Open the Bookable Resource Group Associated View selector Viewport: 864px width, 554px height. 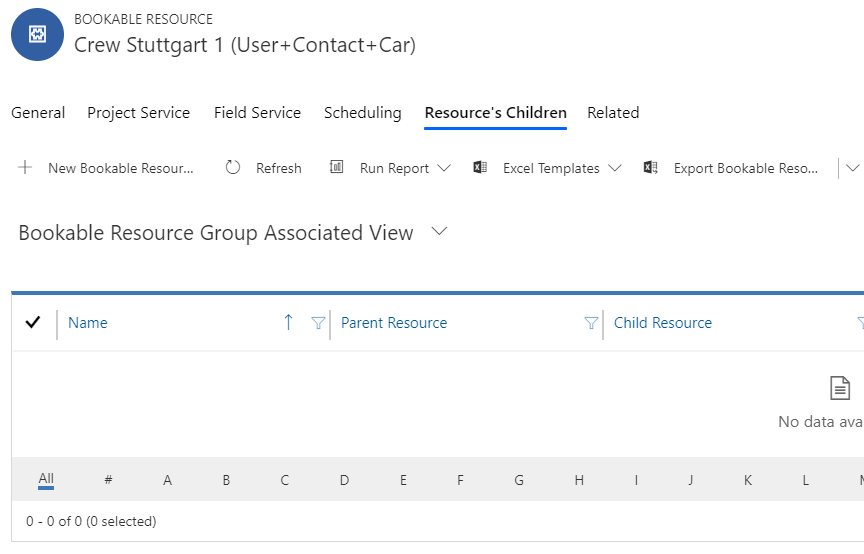point(439,231)
